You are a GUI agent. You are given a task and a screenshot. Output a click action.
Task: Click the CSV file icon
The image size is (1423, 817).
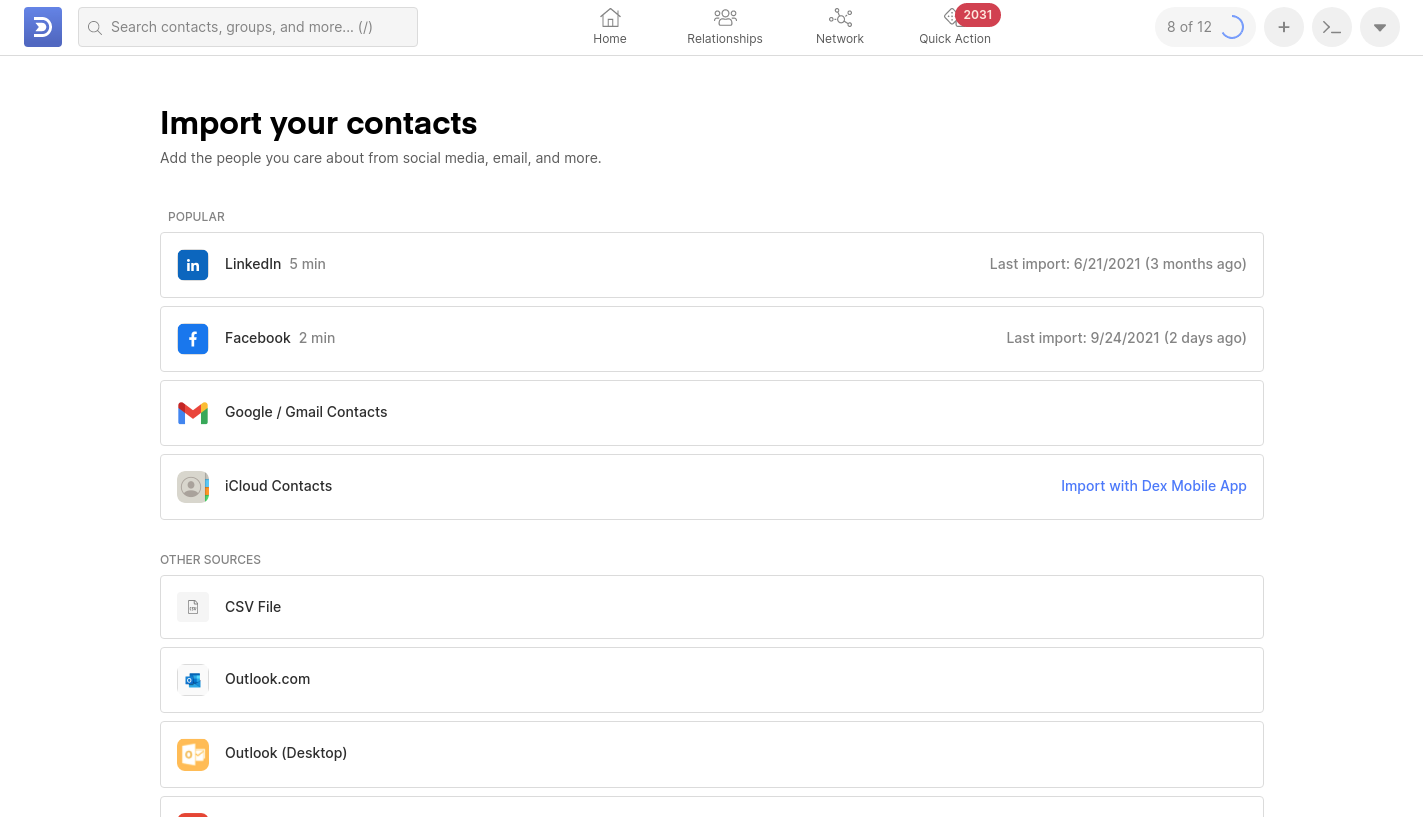[x=193, y=607]
